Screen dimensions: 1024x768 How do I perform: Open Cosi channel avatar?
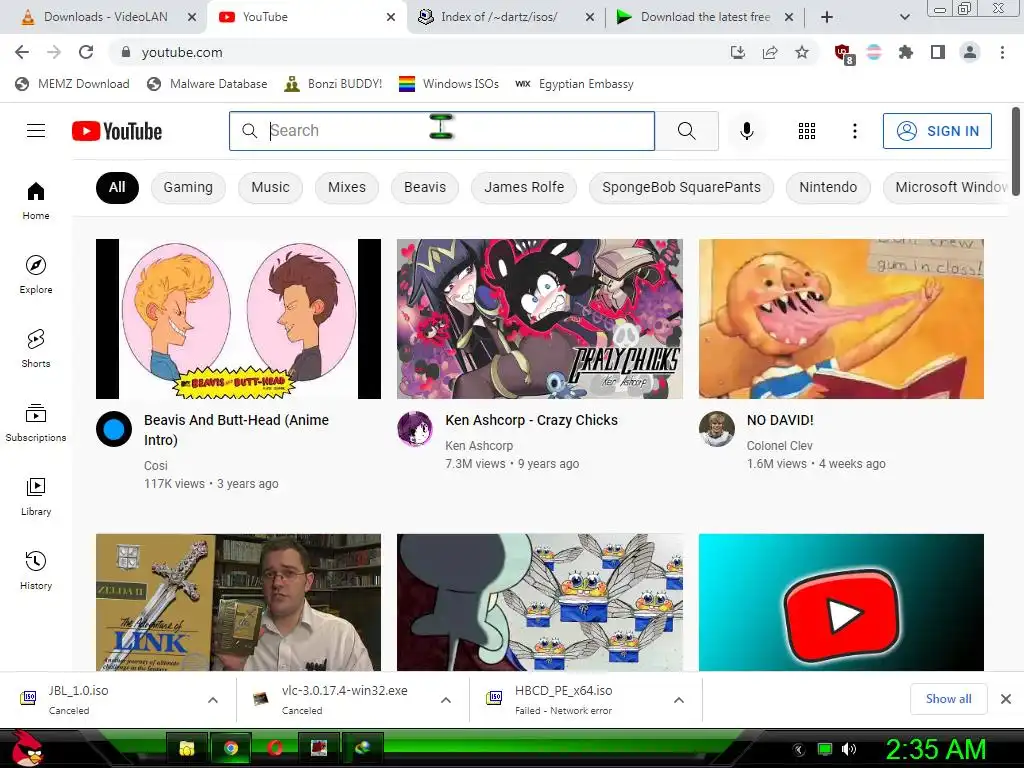coord(114,429)
